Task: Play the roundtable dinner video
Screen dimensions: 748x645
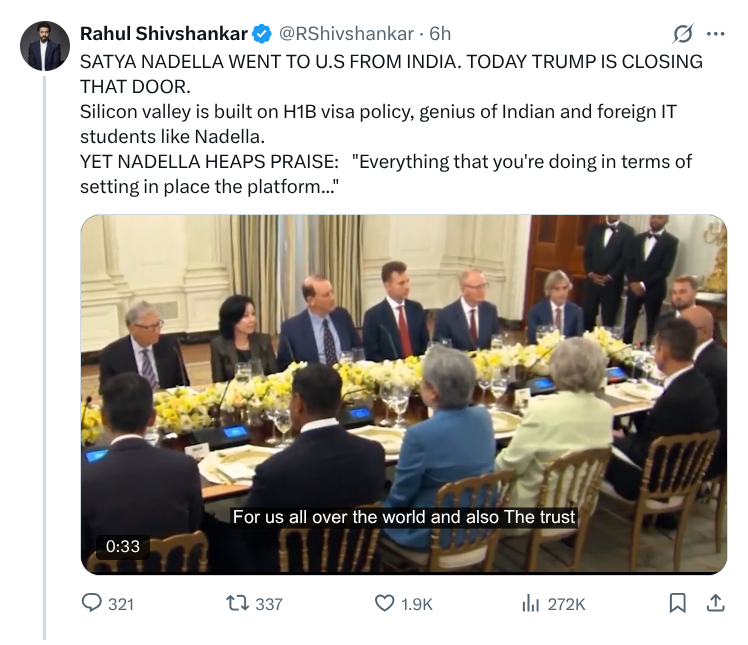Action: click(x=404, y=394)
